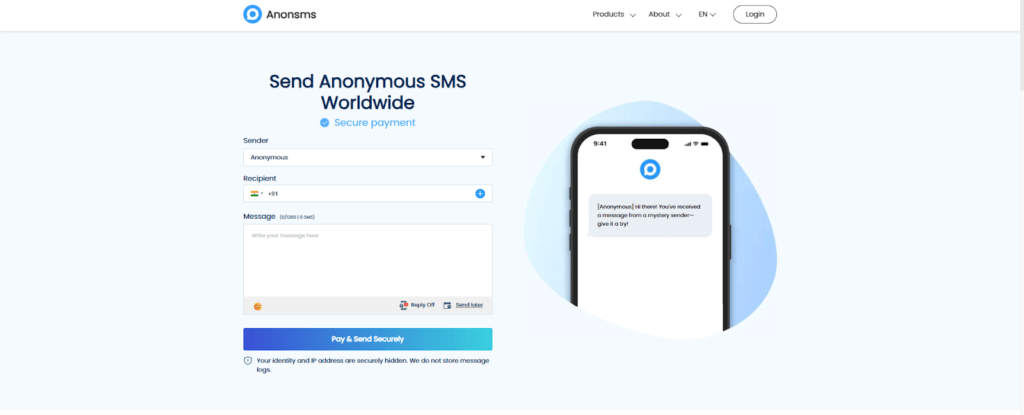Add another recipient with the plus icon
This screenshot has height=415, width=1024.
click(x=480, y=193)
